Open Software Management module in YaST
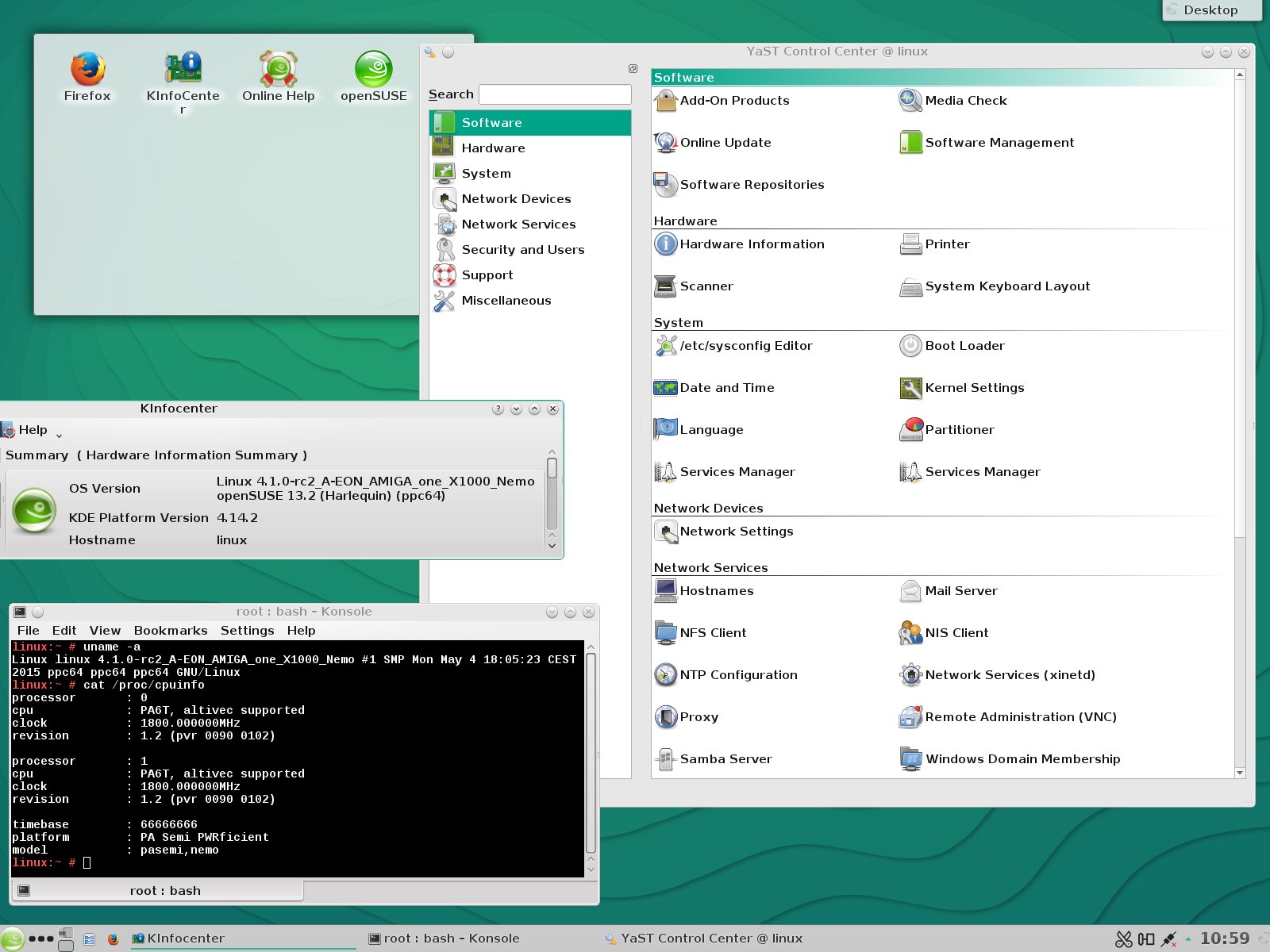The height and width of the screenshot is (952, 1270). click(999, 143)
